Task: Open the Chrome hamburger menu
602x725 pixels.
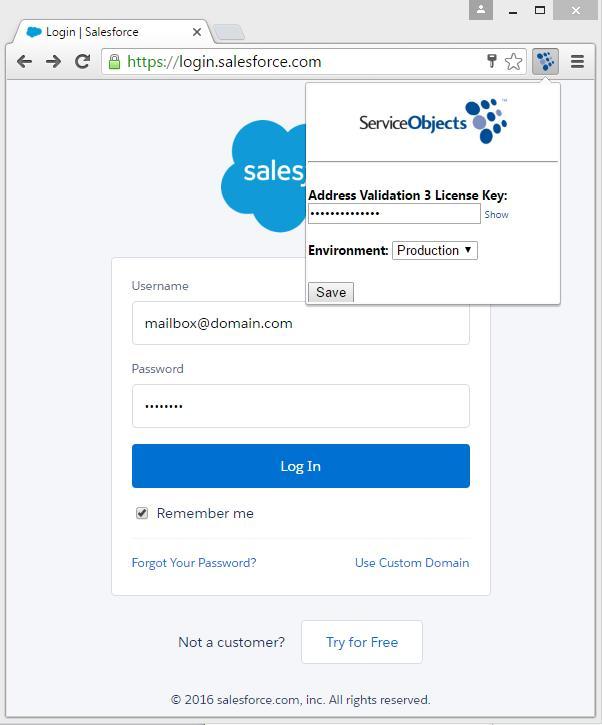Action: pyautogui.click(x=577, y=61)
